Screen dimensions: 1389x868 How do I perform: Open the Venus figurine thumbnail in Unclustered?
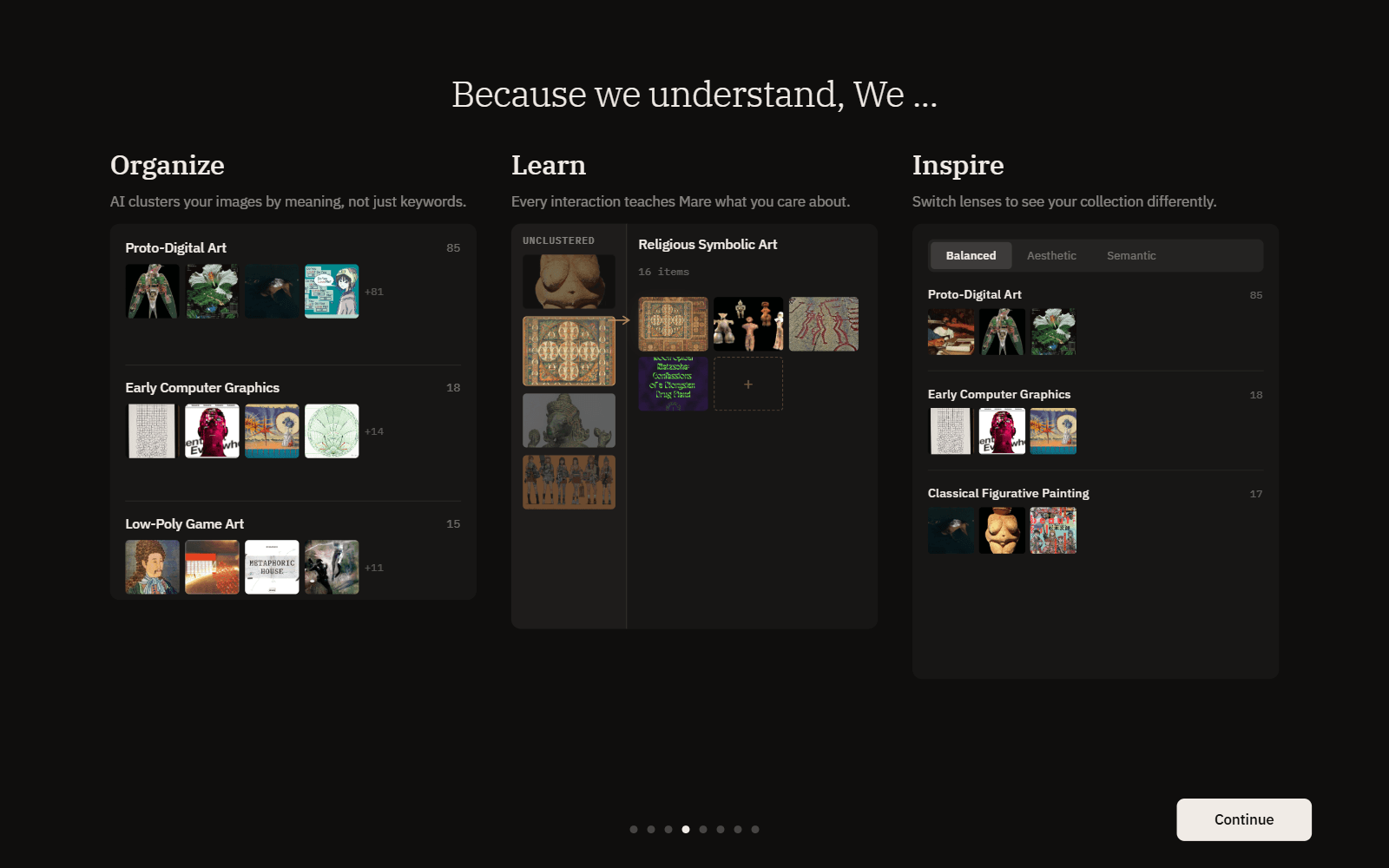pyautogui.click(x=569, y=281)
